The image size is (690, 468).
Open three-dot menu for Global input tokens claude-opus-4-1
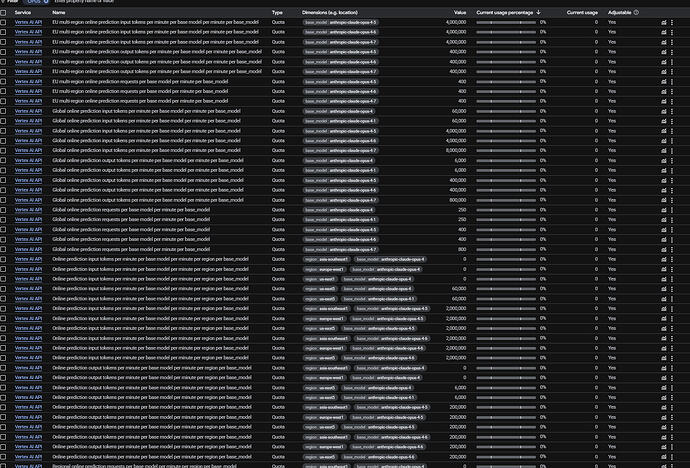[x=672, y=121]
